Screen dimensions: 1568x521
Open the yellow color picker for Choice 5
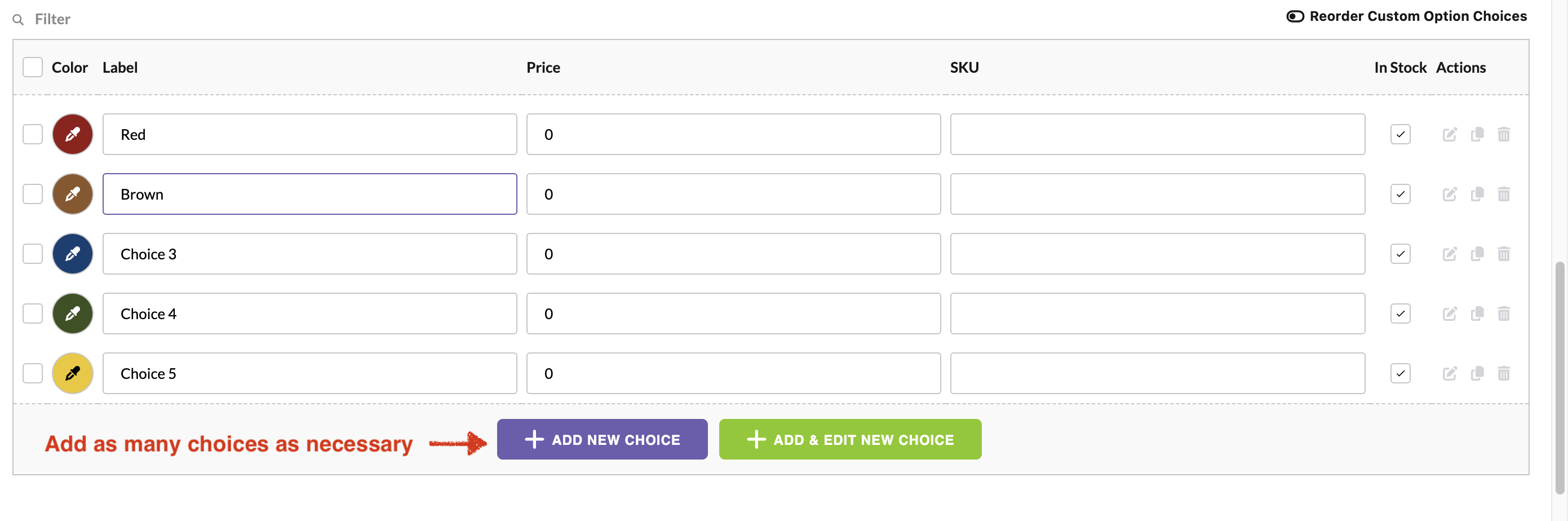(73, 373)
